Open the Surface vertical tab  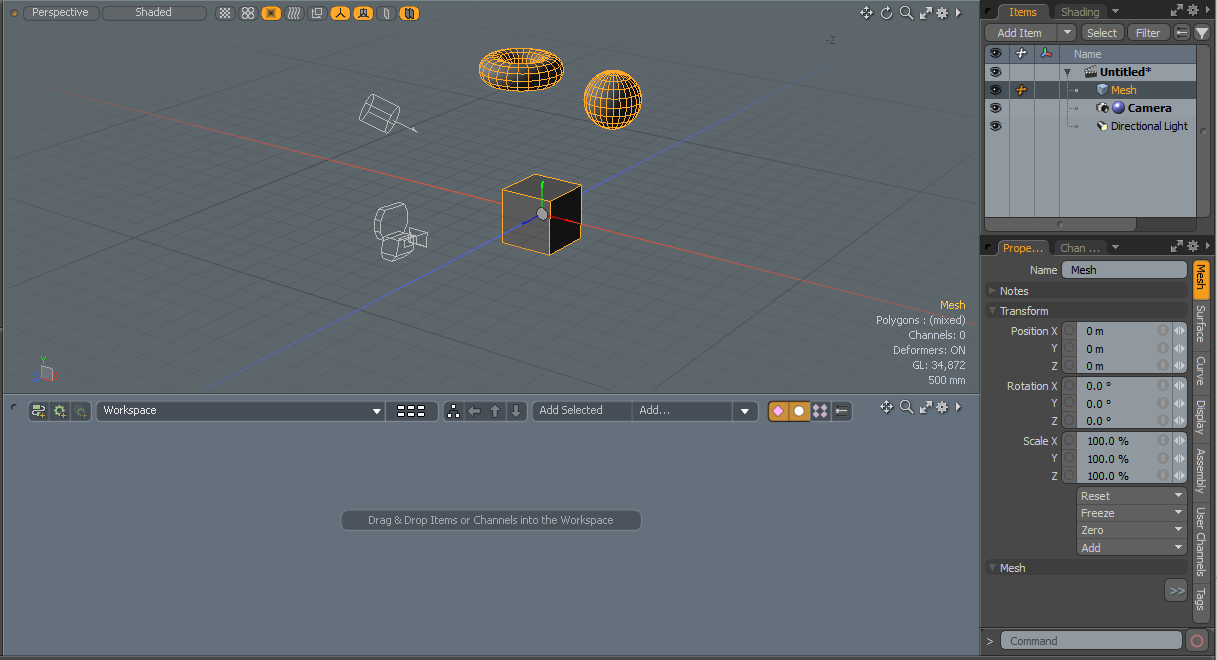click(1201, 324)
